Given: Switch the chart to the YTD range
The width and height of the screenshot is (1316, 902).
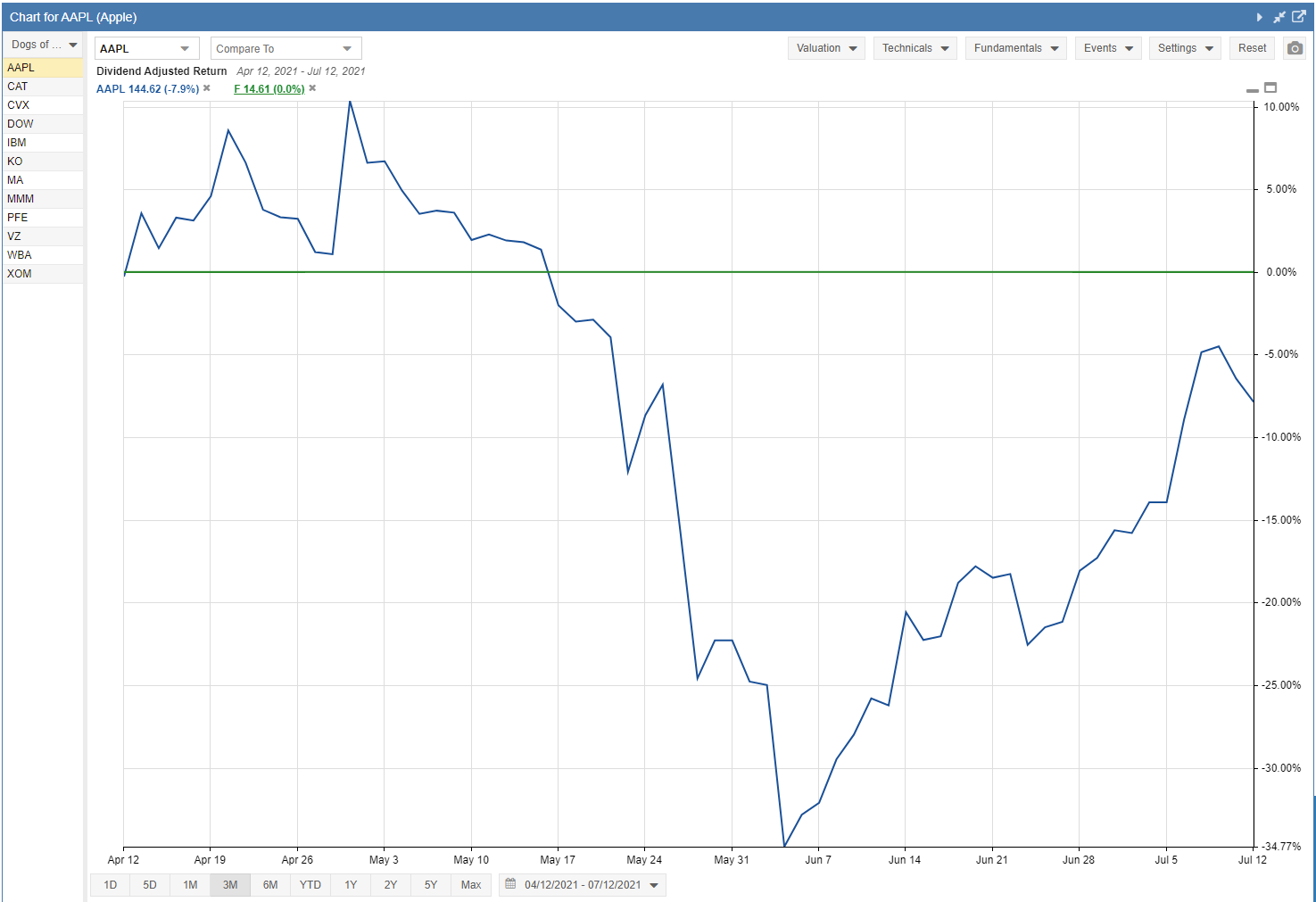Looking at the screenshot, I should pos(310,885).
